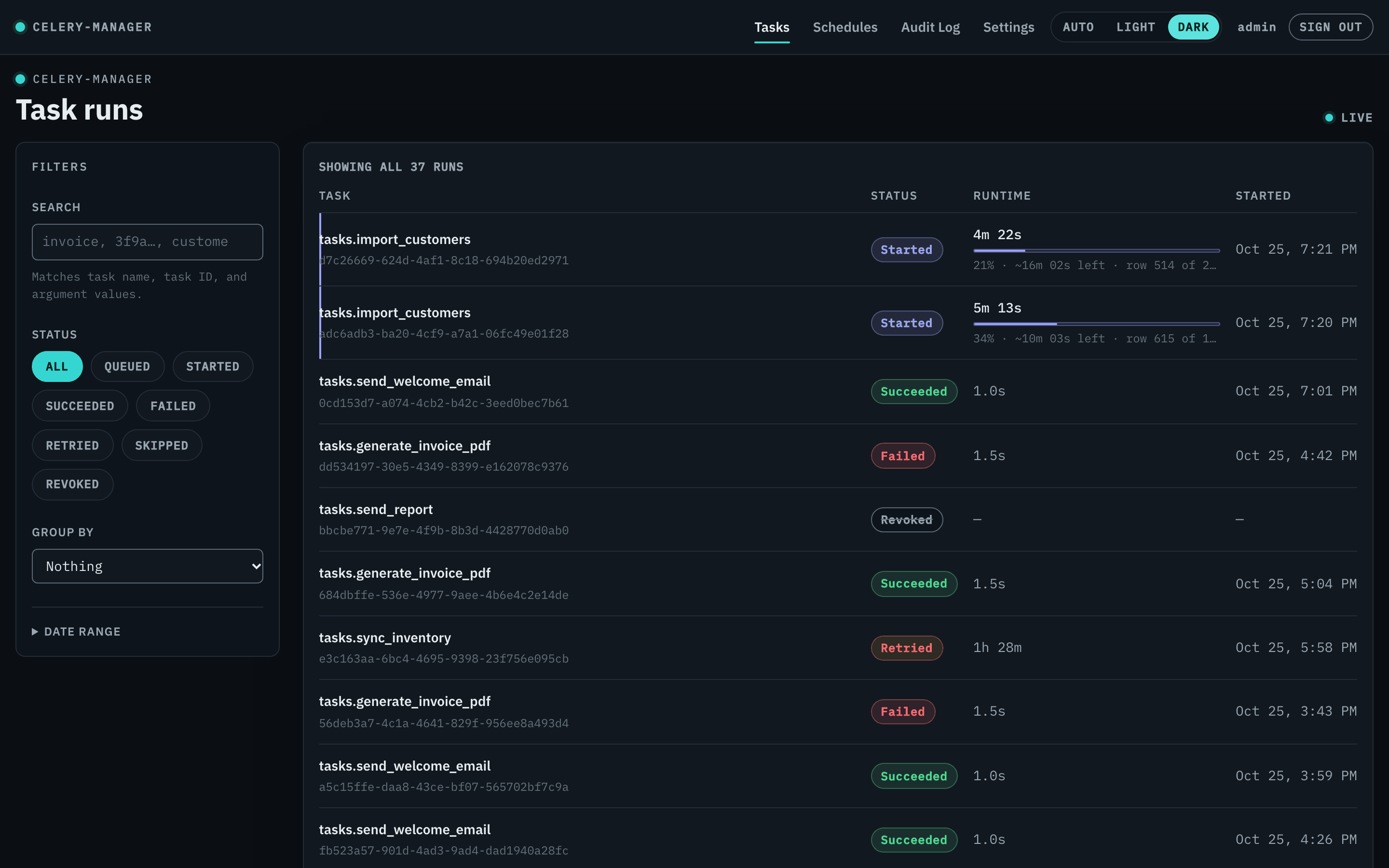The width and height of the screenshot is (1389, 868).
Task: Filter runs by RETRIED status
Action: point(72,446)
